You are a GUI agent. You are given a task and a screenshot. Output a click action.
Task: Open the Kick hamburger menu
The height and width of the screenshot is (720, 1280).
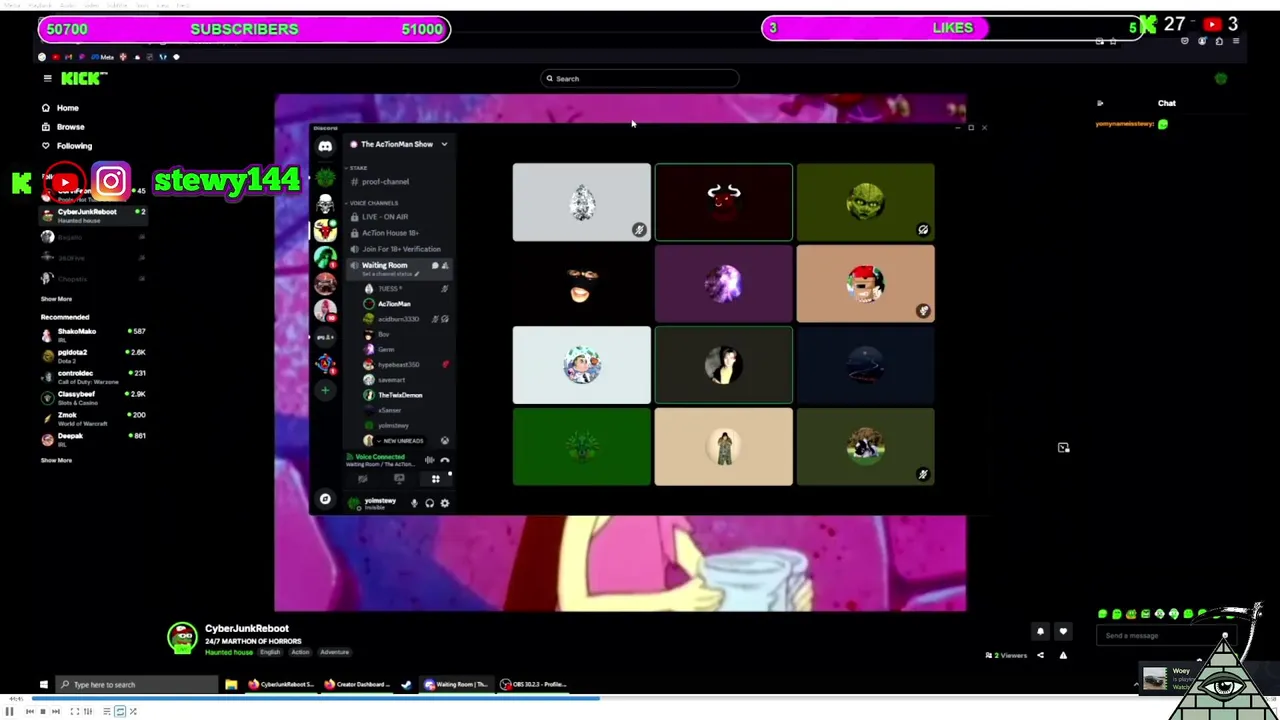coord(47,78)
